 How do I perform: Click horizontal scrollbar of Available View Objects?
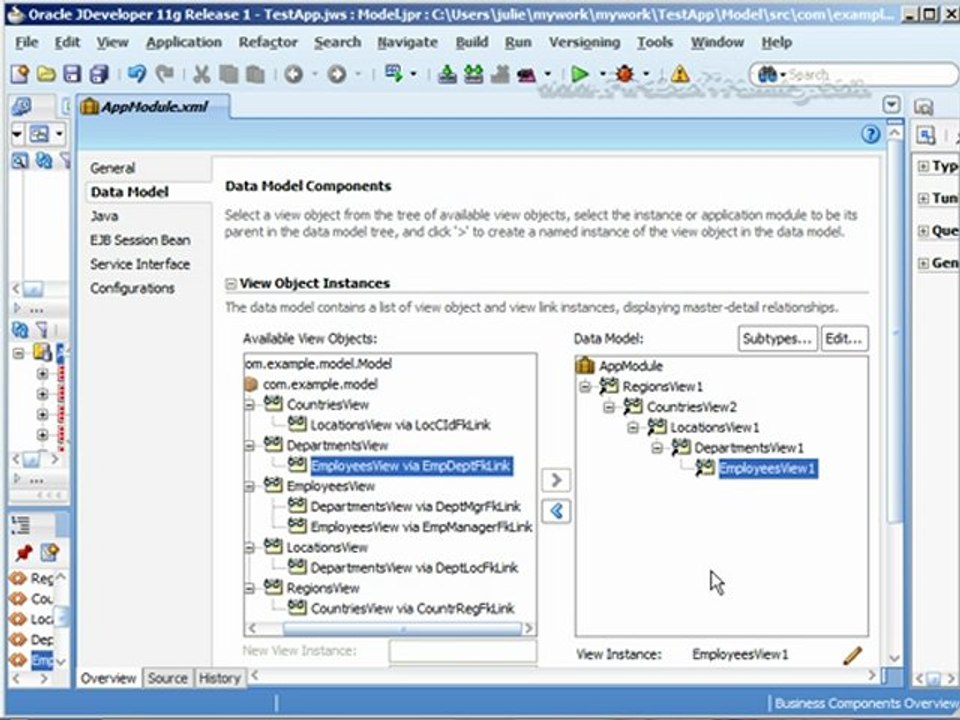[x=389, y=628]
